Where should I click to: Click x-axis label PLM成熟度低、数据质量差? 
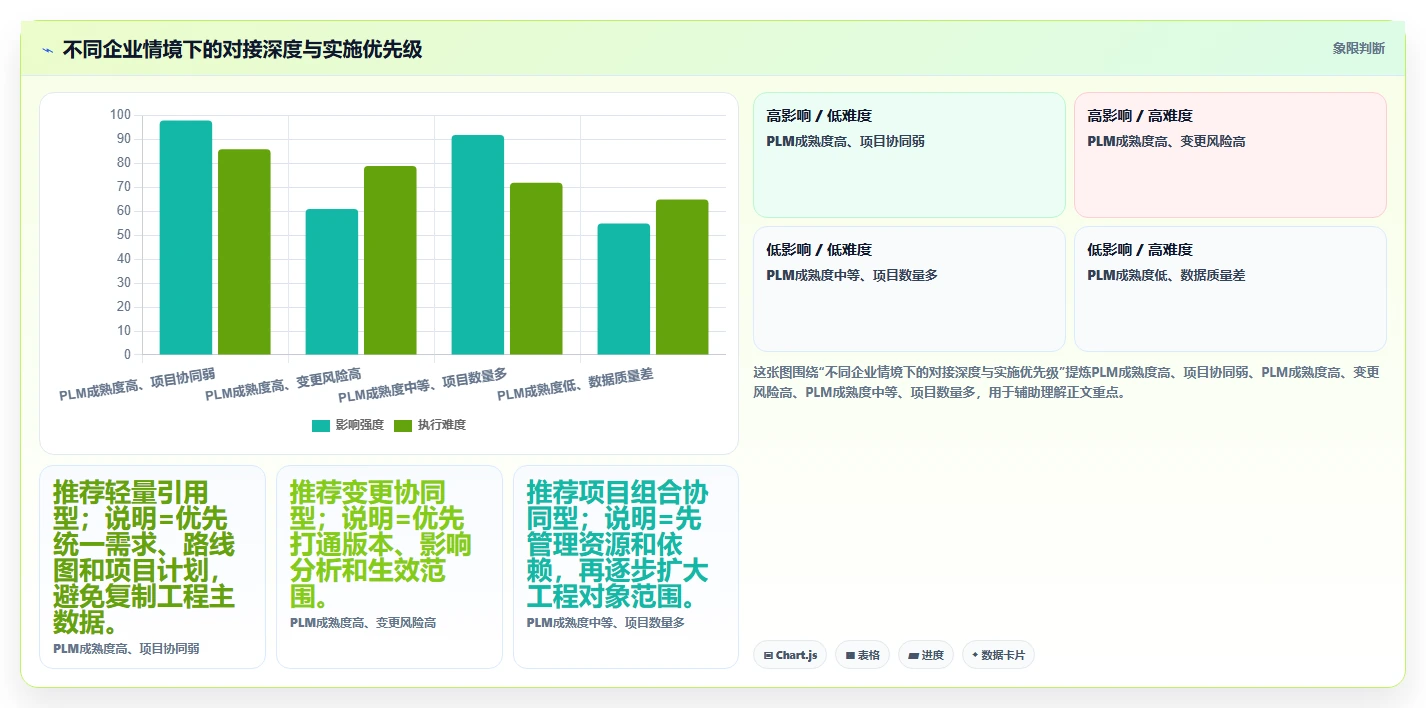(575, 384)
